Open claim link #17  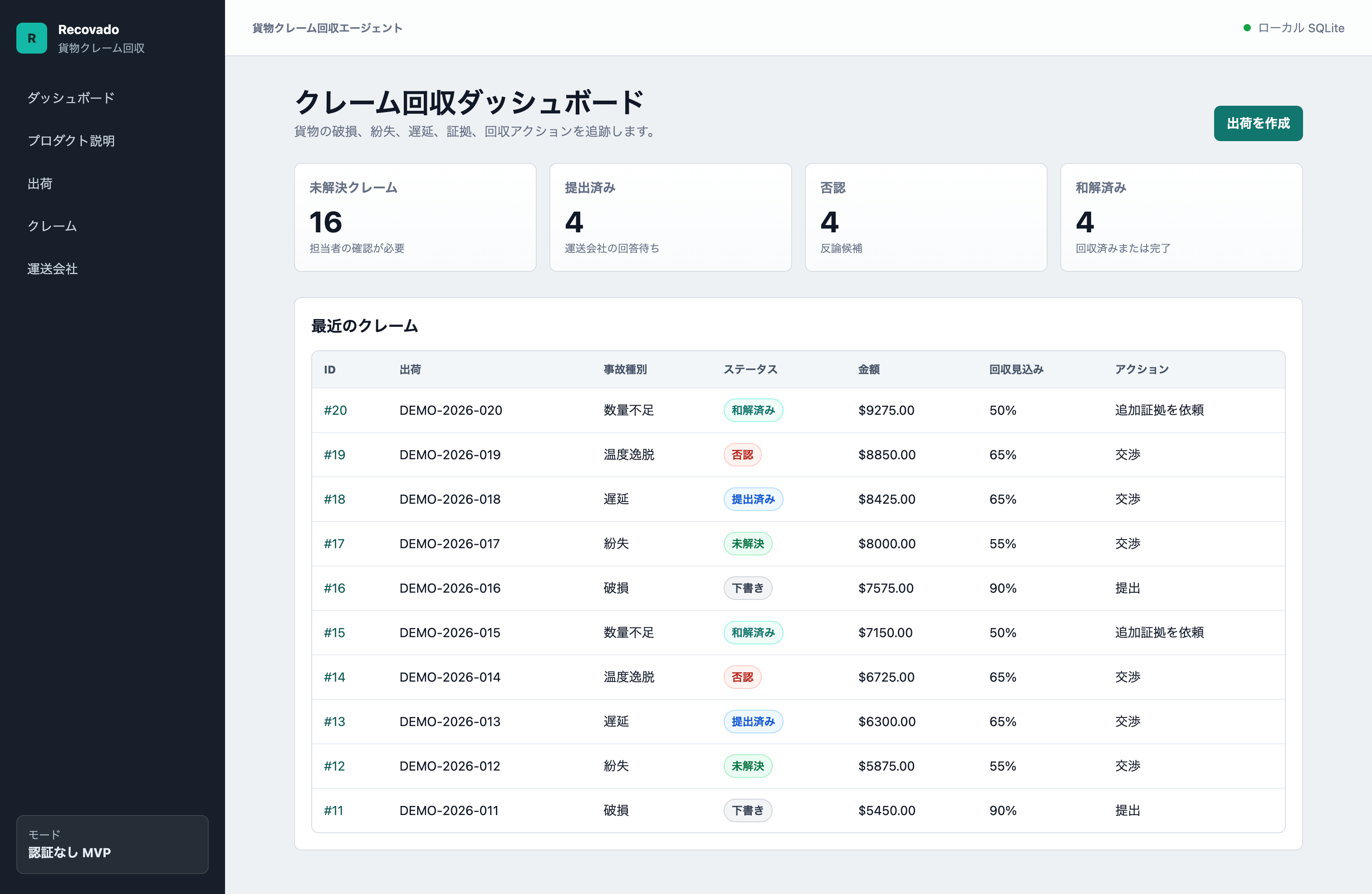click(x=334, y=543)
